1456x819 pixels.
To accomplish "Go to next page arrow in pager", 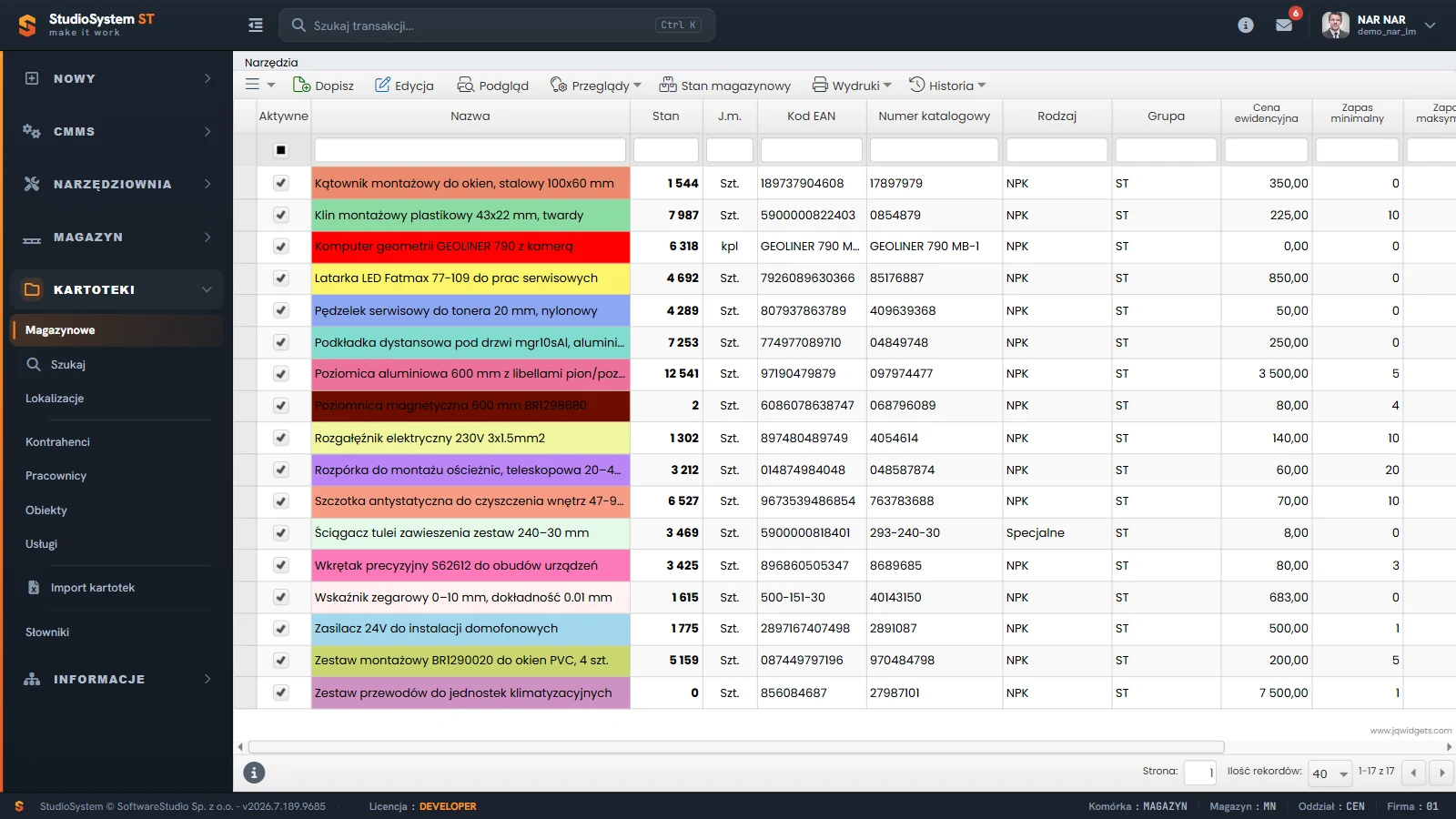I will [1441, 773].
